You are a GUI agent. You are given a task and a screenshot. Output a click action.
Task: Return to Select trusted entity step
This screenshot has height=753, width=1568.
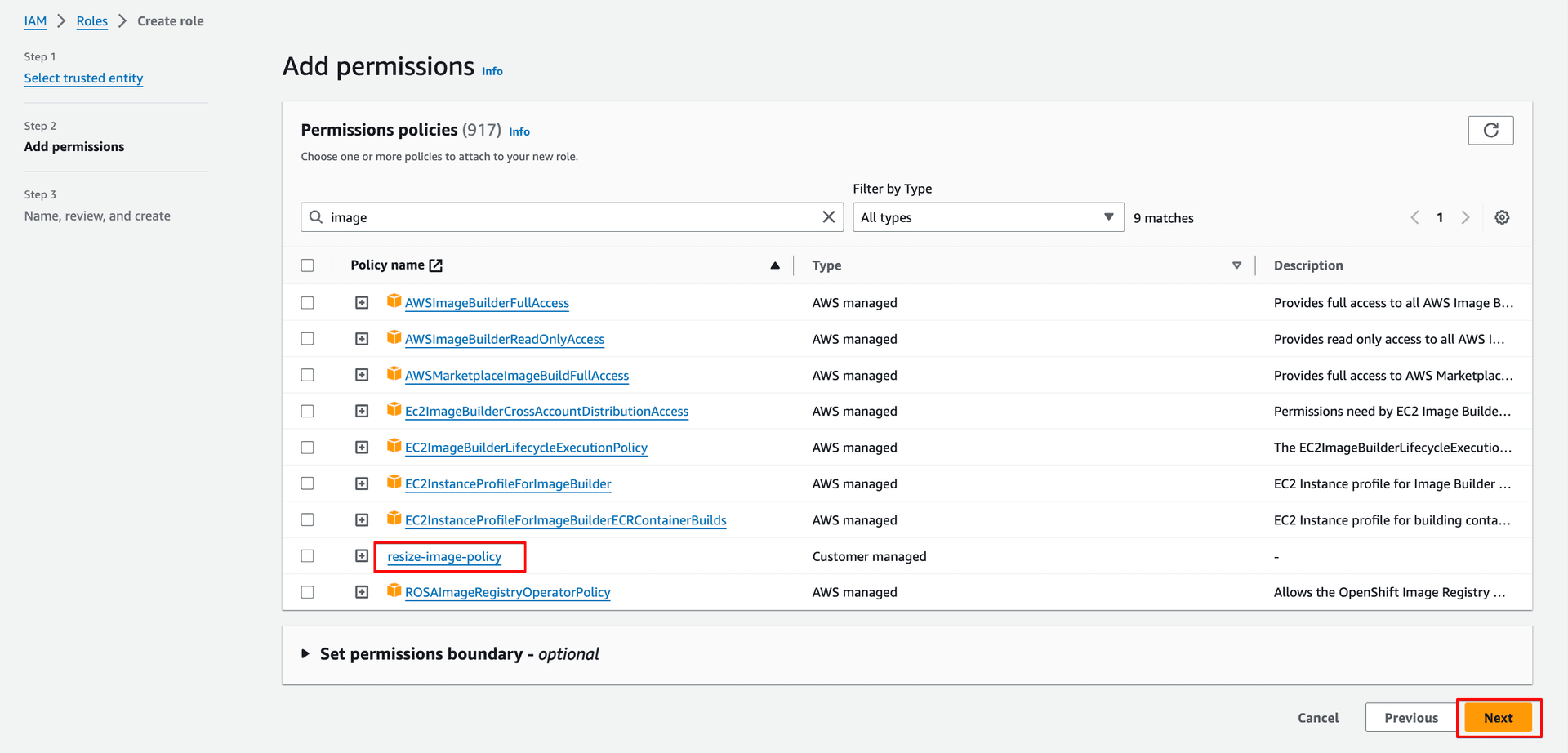click(83, 78)
